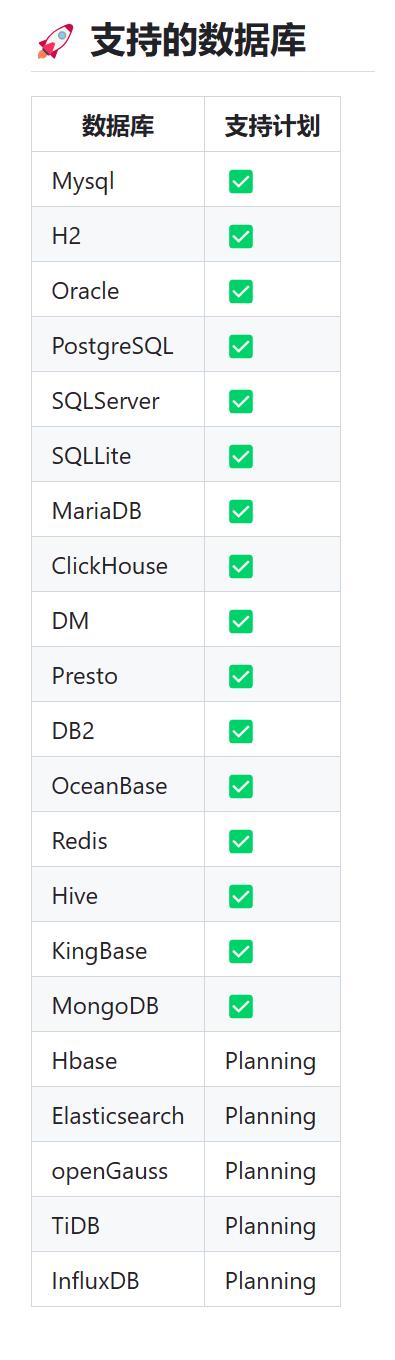
Task: Click the green checkmark in H2 row
Action: click(x=241, y=237)
